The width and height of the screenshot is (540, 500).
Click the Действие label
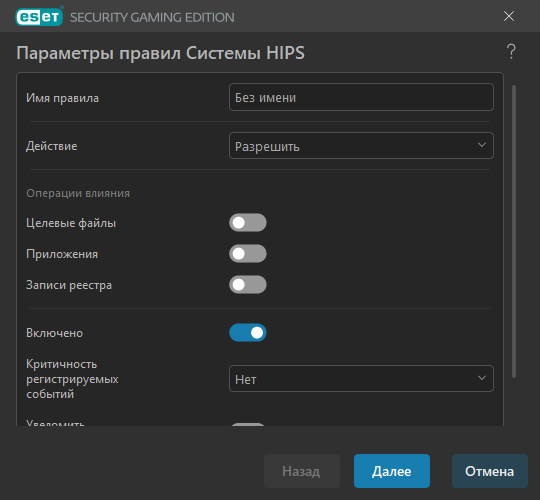52,146
